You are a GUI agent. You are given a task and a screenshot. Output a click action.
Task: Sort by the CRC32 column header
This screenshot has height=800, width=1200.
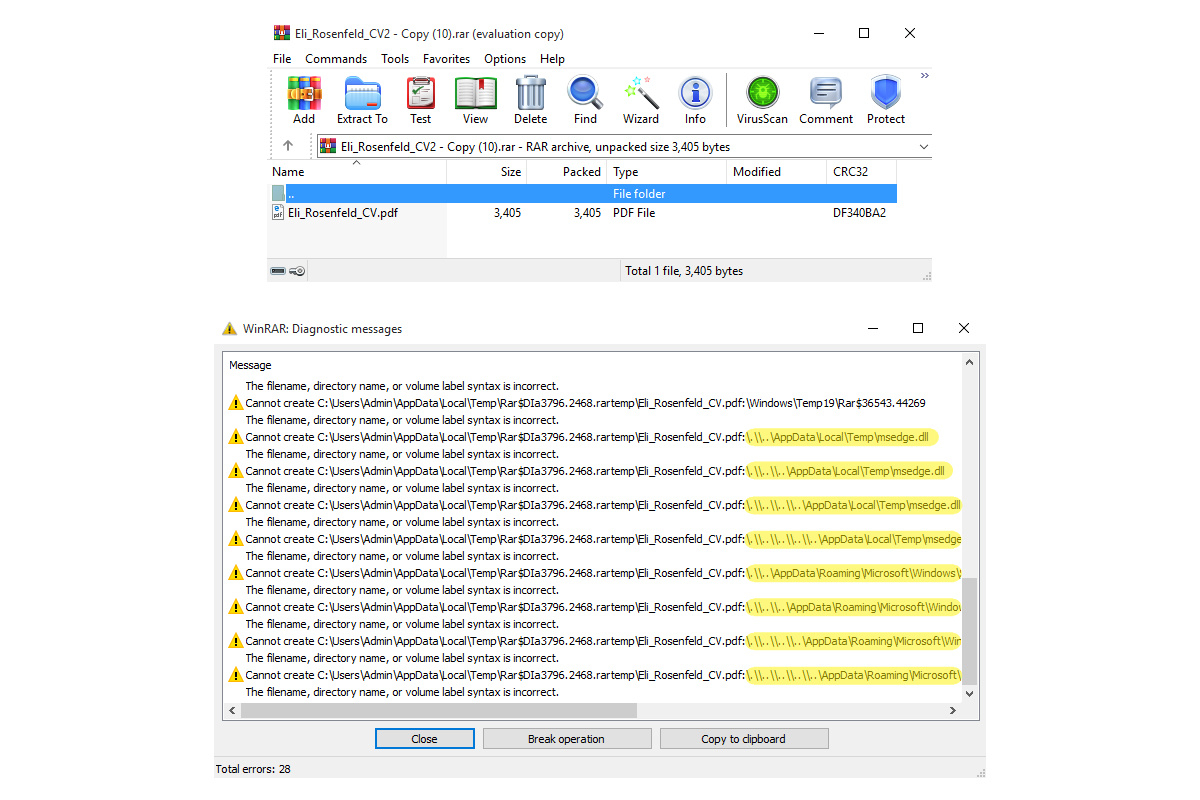(x=861, y=172)
